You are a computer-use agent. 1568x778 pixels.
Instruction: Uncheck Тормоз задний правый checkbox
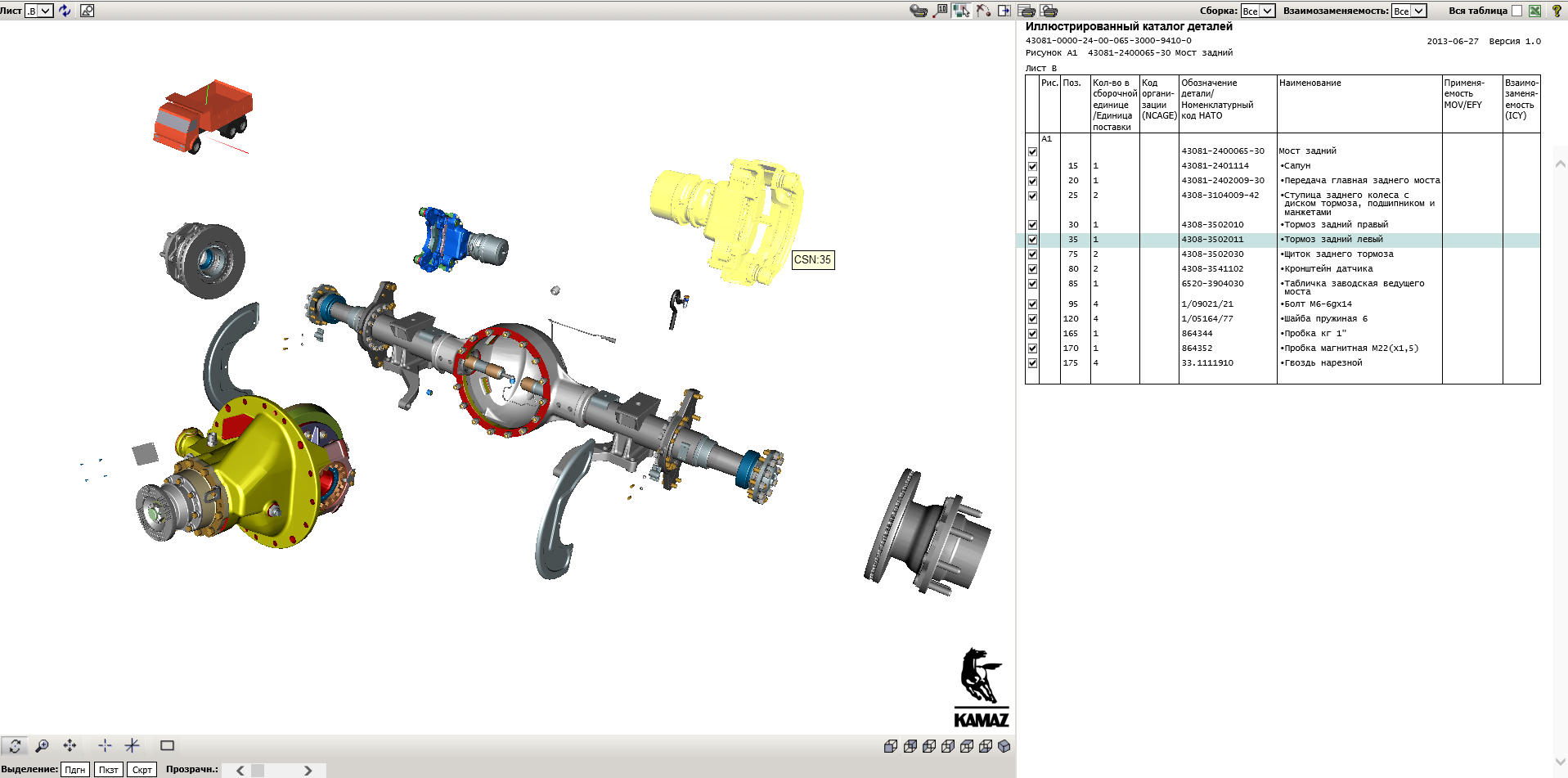coord(1032,225)
